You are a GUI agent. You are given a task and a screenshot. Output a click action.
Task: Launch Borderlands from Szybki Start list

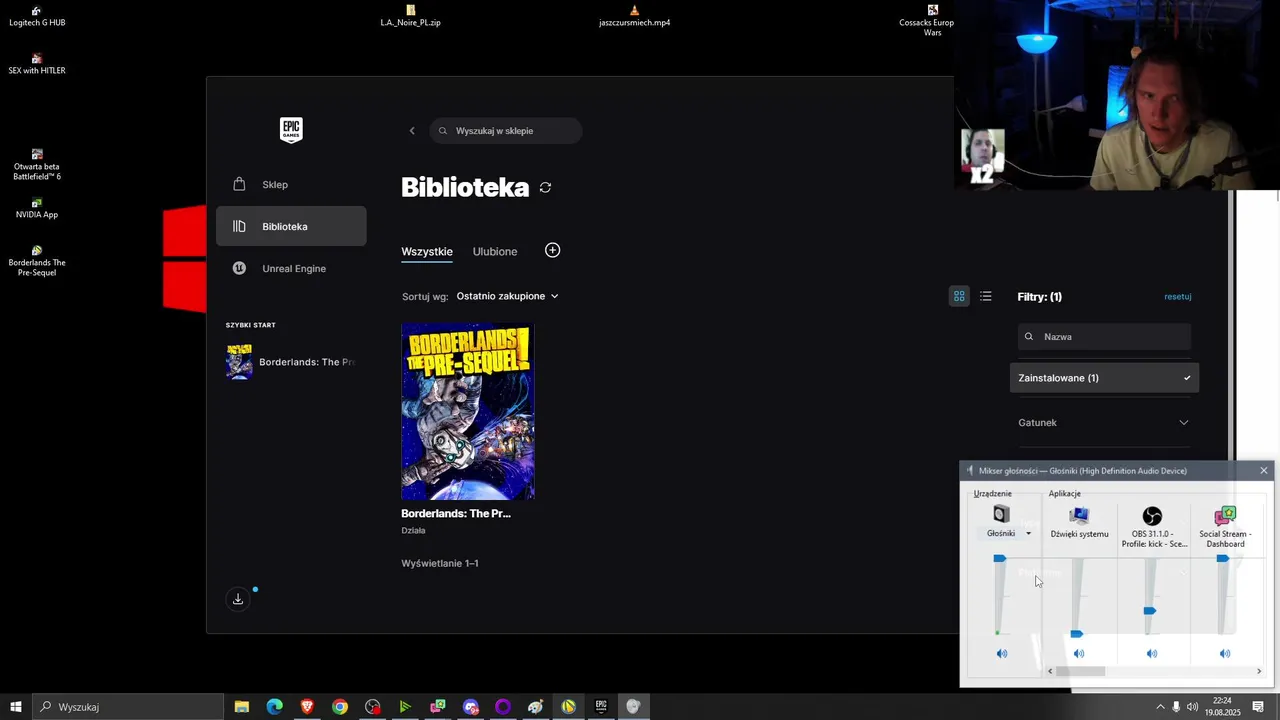(x=291, y=362)
